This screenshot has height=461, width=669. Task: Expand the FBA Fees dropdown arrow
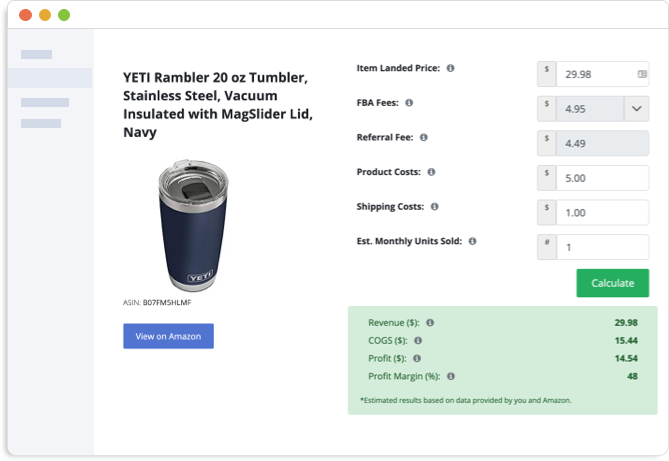pos(636,108)
